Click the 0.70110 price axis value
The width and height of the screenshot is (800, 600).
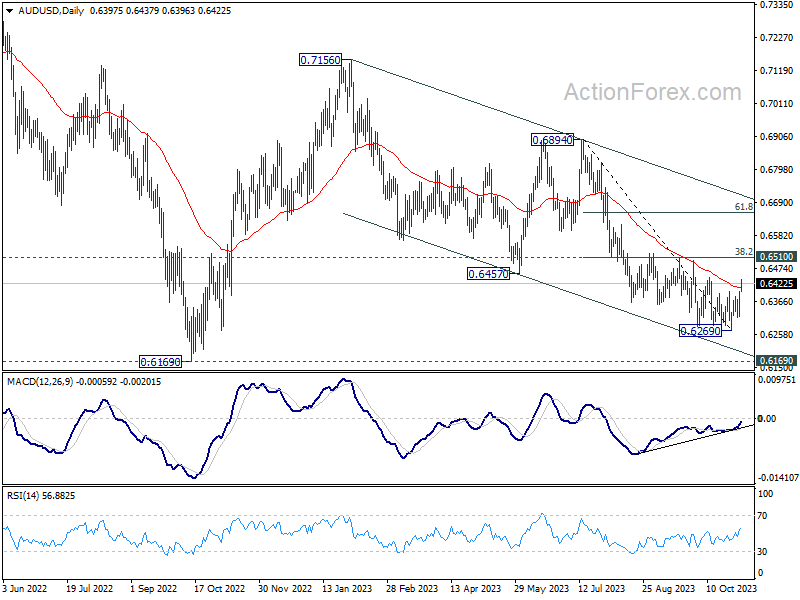777,104
